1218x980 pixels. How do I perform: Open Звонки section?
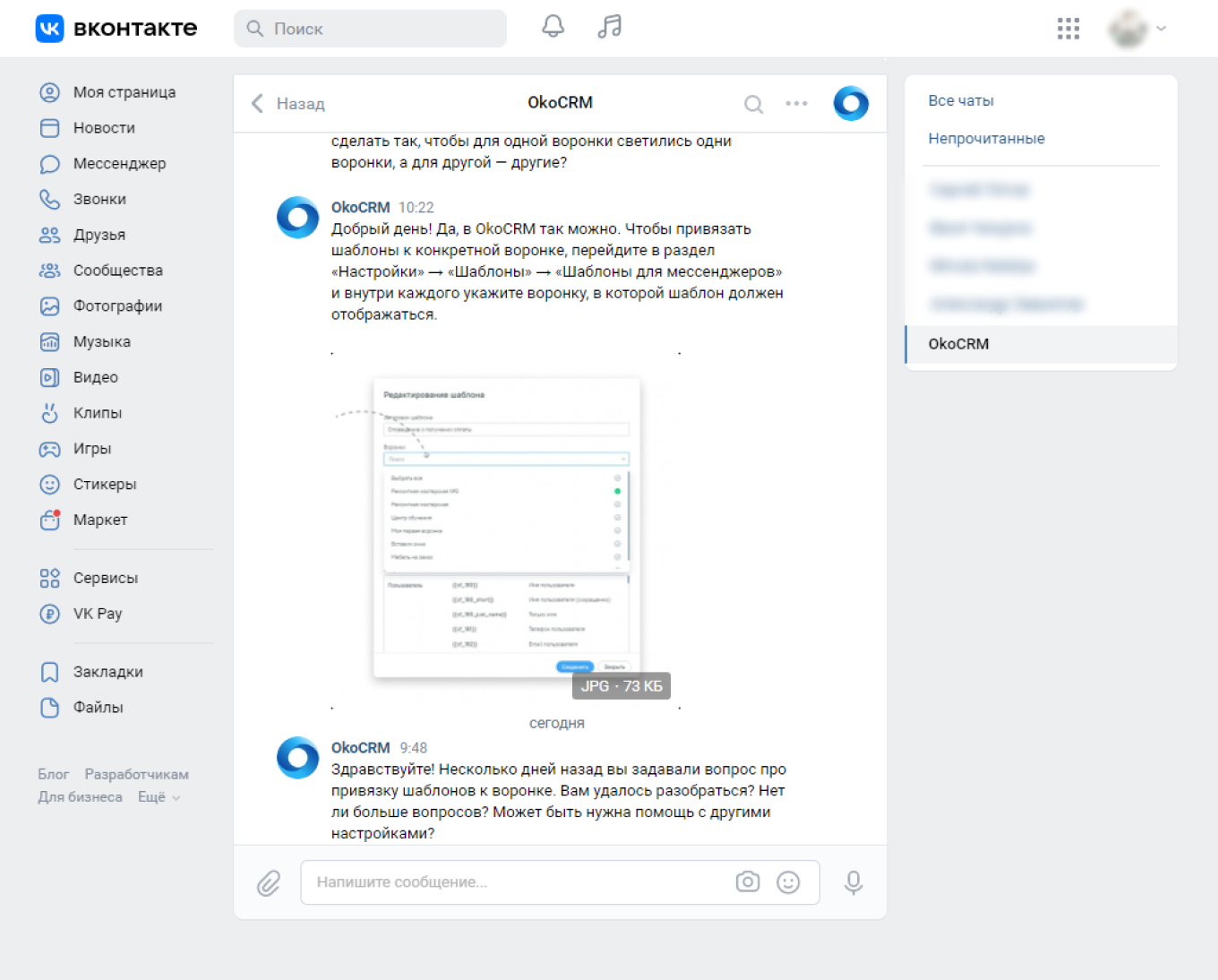pos(99,199)
